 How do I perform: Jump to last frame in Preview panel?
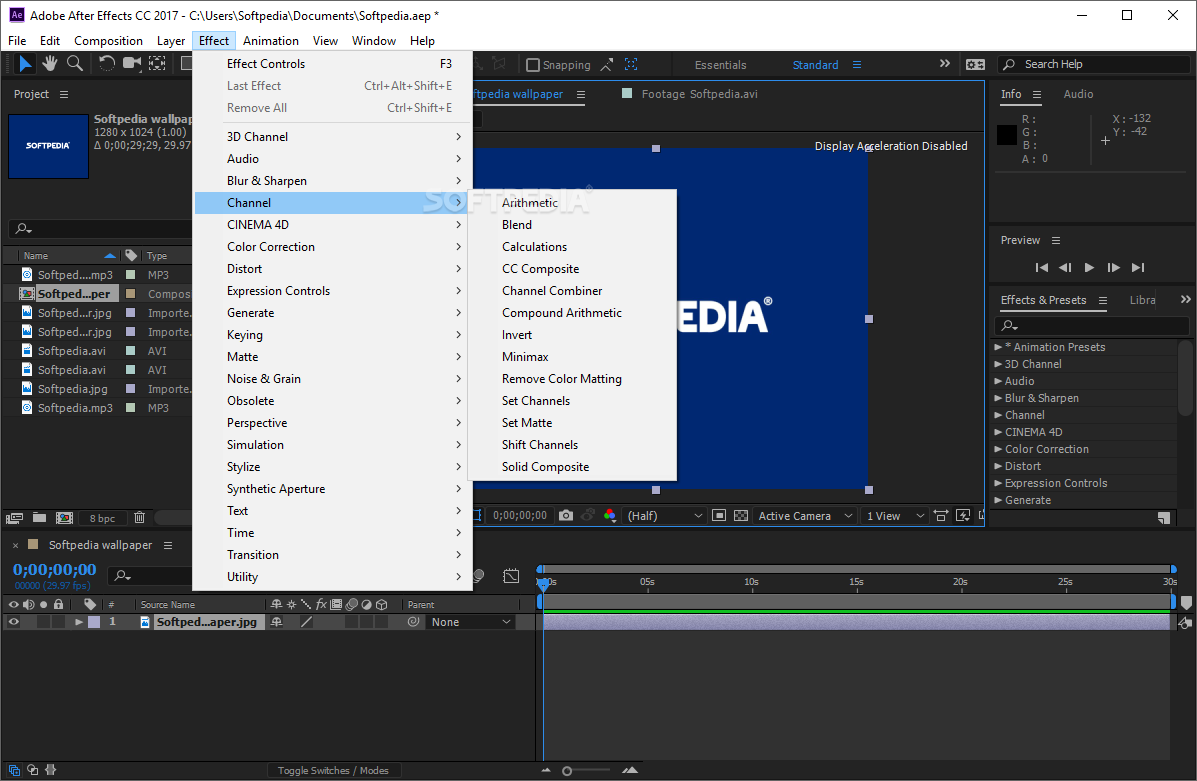tap(1138, 268)
